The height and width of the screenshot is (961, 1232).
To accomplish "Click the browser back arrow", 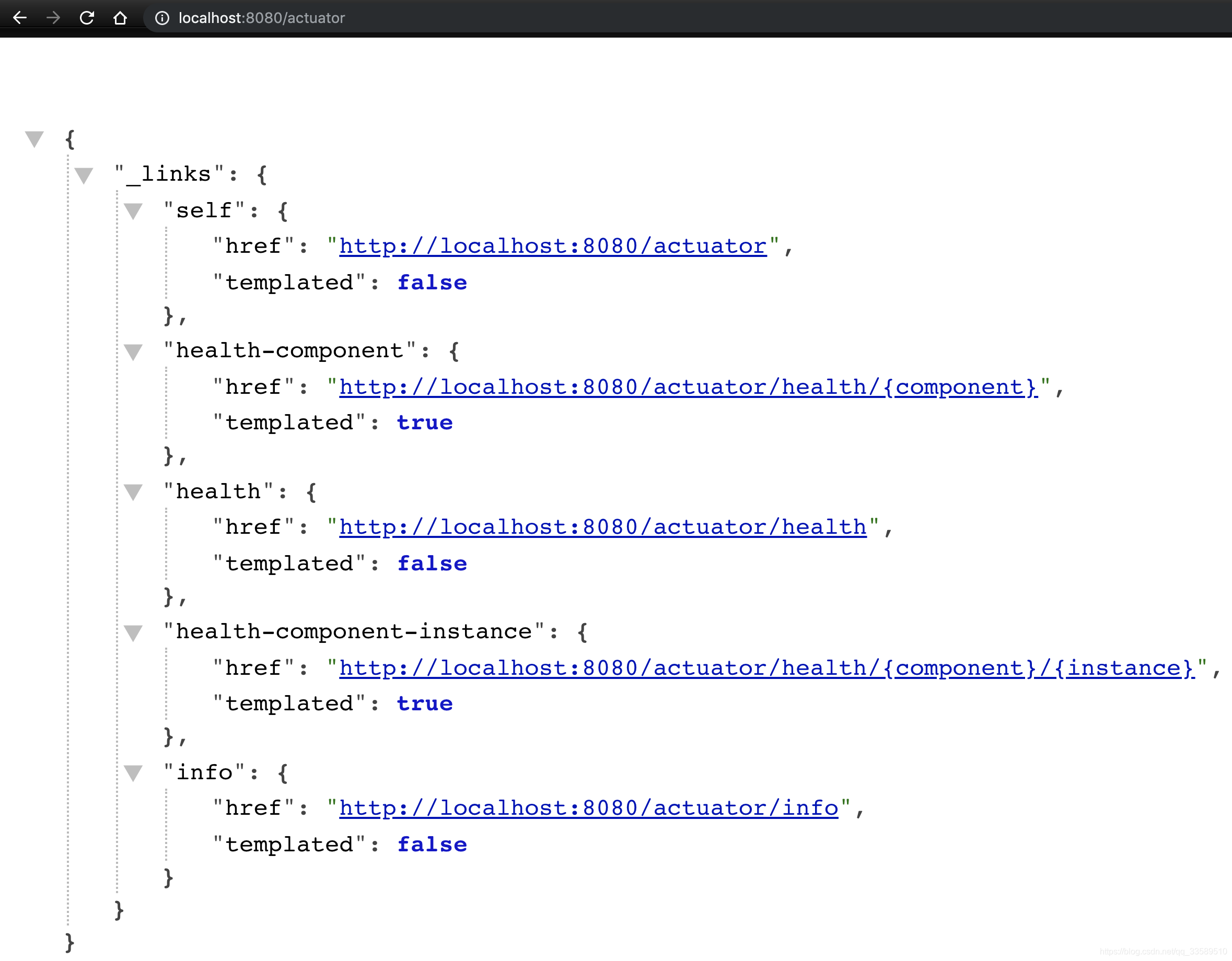I will (20, 18).
